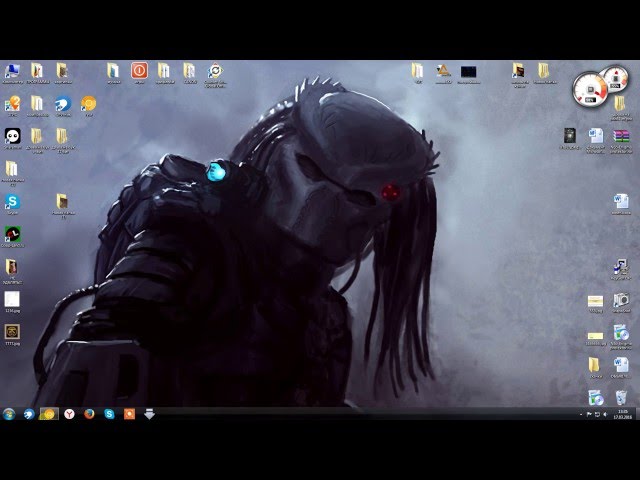Open the WinRAR archive icon
Screen dimensions: 640x480
[621, 136]
